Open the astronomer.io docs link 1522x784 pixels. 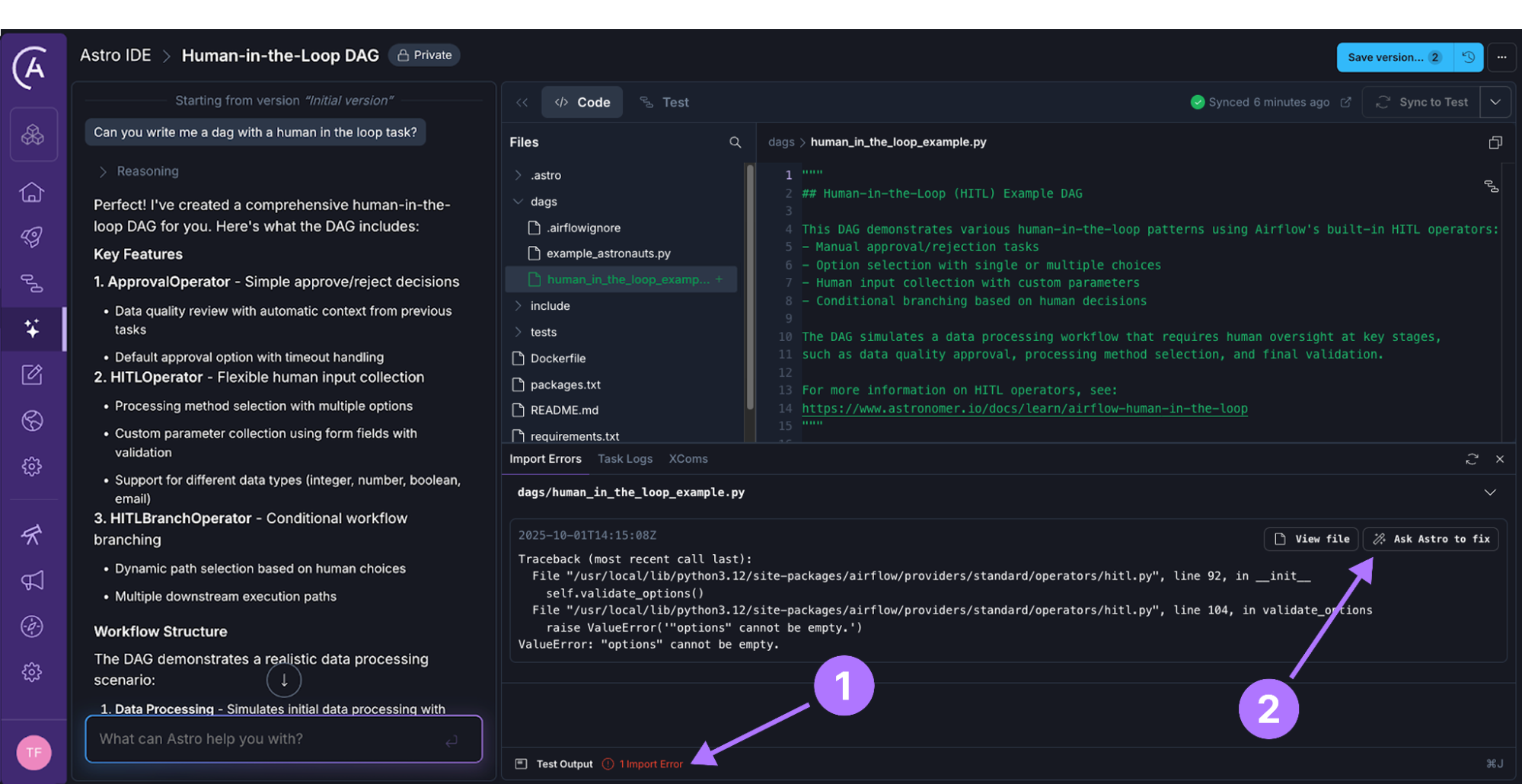1024,409
